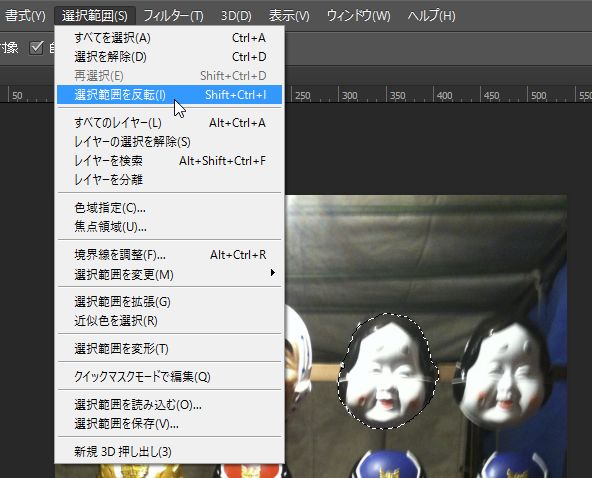Open the 書式(Y) menu
Screen dimensions: 592x478
pyautogui.click(x=25, y=15)
